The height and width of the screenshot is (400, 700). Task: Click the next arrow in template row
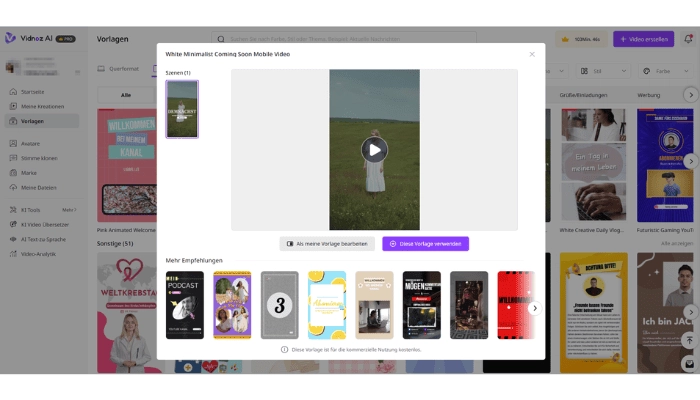(x=691, y=161)
